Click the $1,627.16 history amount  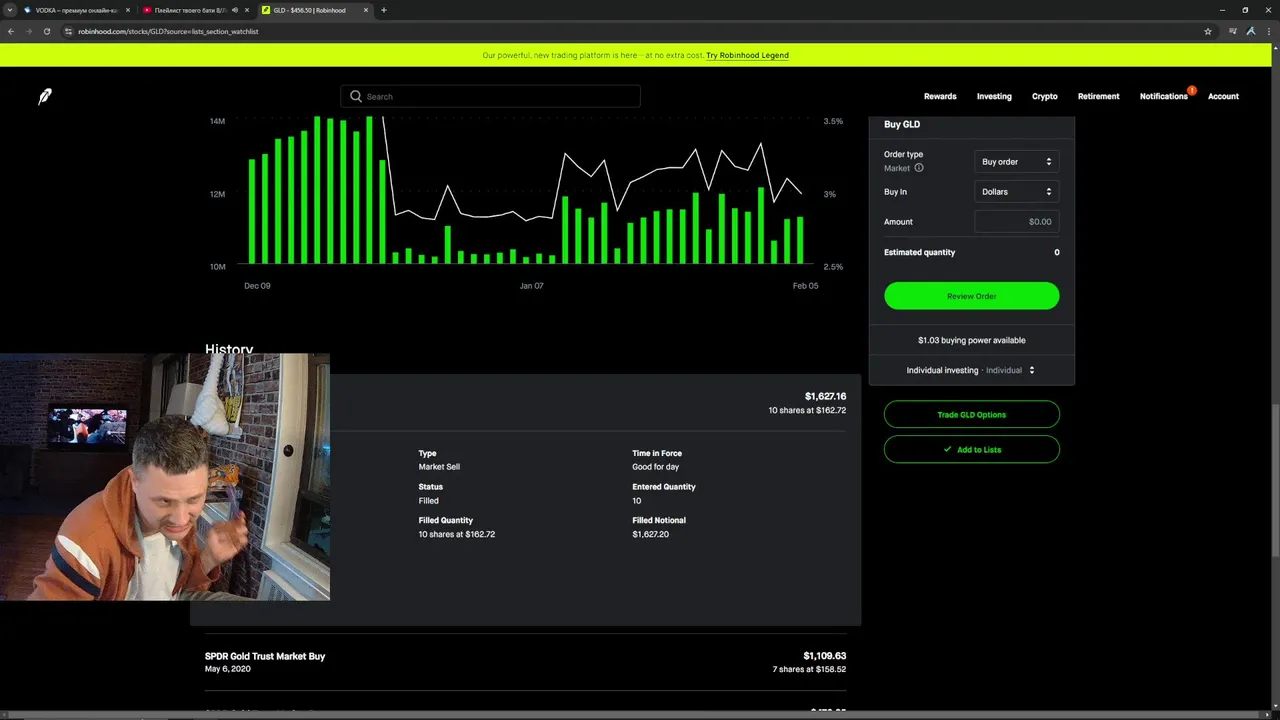[825, 396]
